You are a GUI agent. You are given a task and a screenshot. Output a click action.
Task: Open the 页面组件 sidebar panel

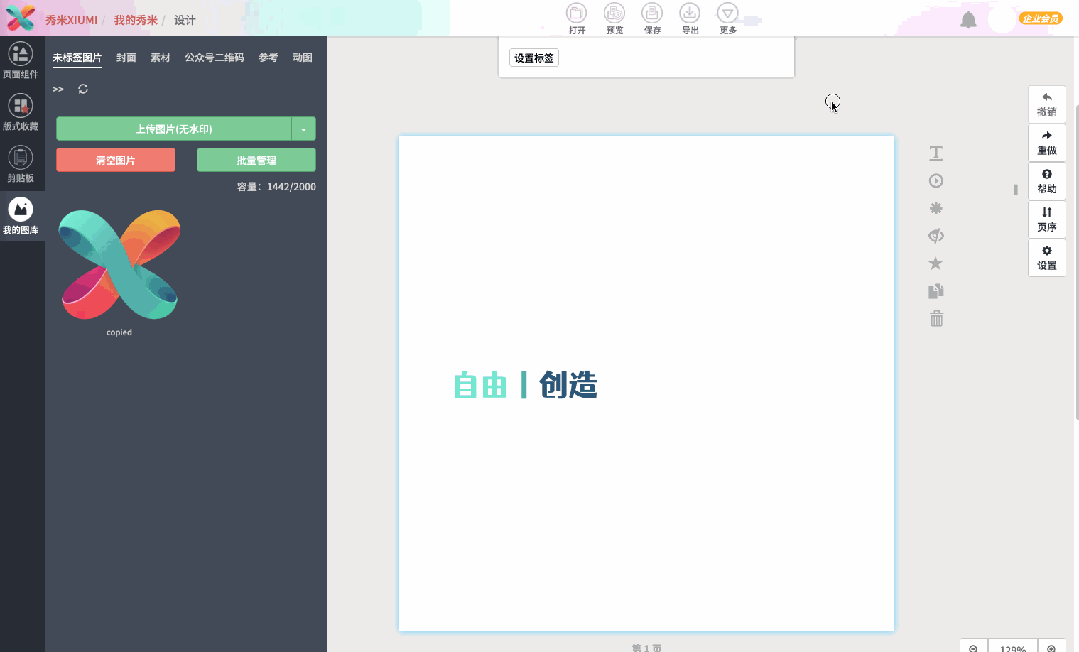tap(20, 60)
